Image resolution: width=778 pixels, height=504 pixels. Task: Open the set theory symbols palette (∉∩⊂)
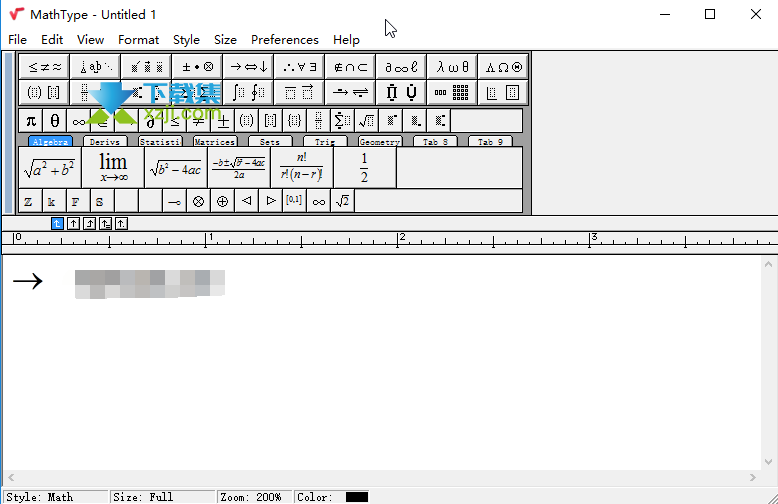coord(350,67)
